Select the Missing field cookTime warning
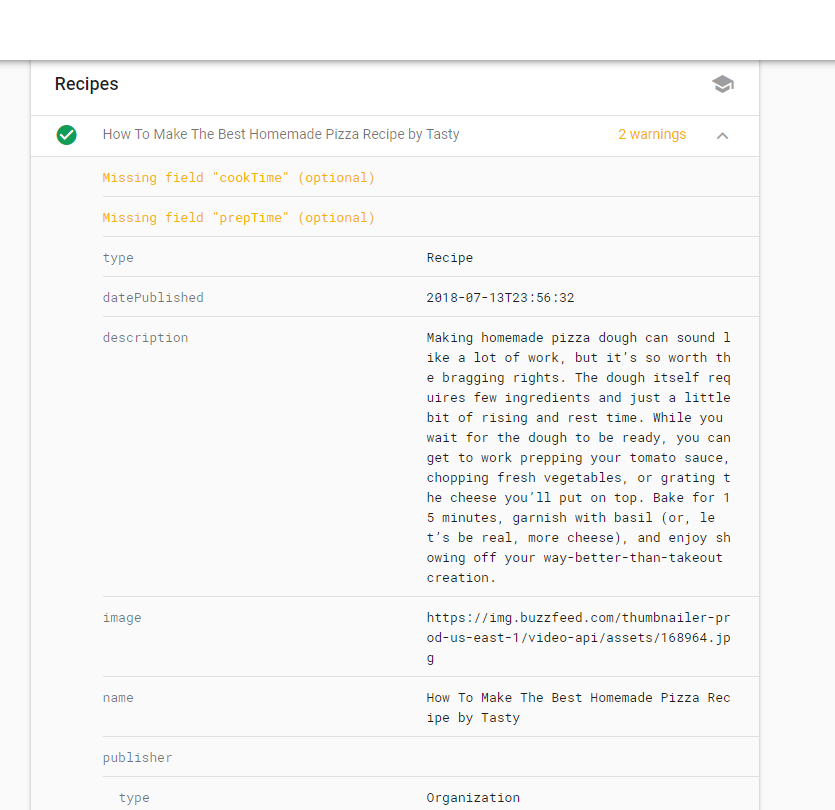The image size is (835, 810). 239,177
